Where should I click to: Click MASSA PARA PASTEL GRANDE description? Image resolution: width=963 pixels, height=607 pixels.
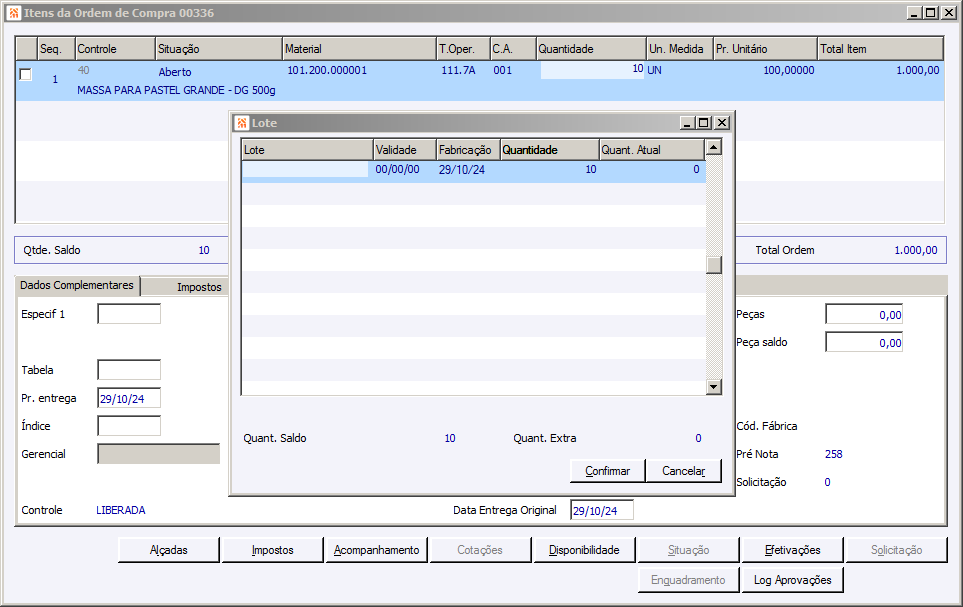(176, 90)
